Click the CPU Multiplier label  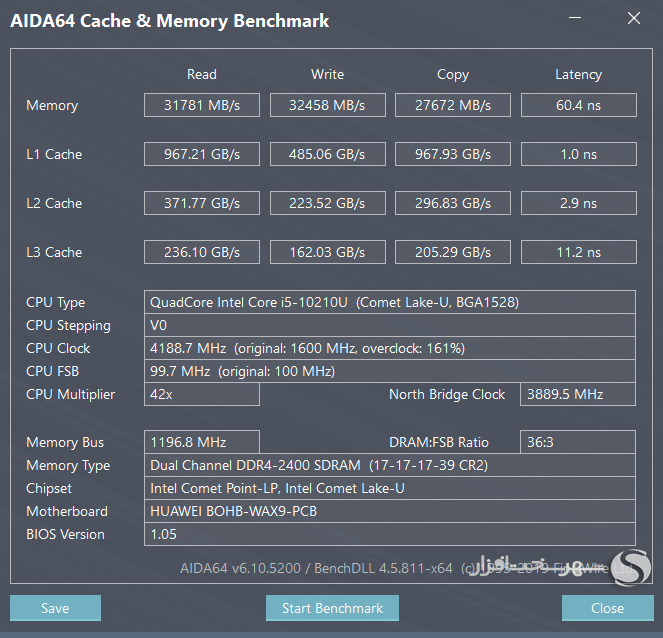click(x=70, y=394)
